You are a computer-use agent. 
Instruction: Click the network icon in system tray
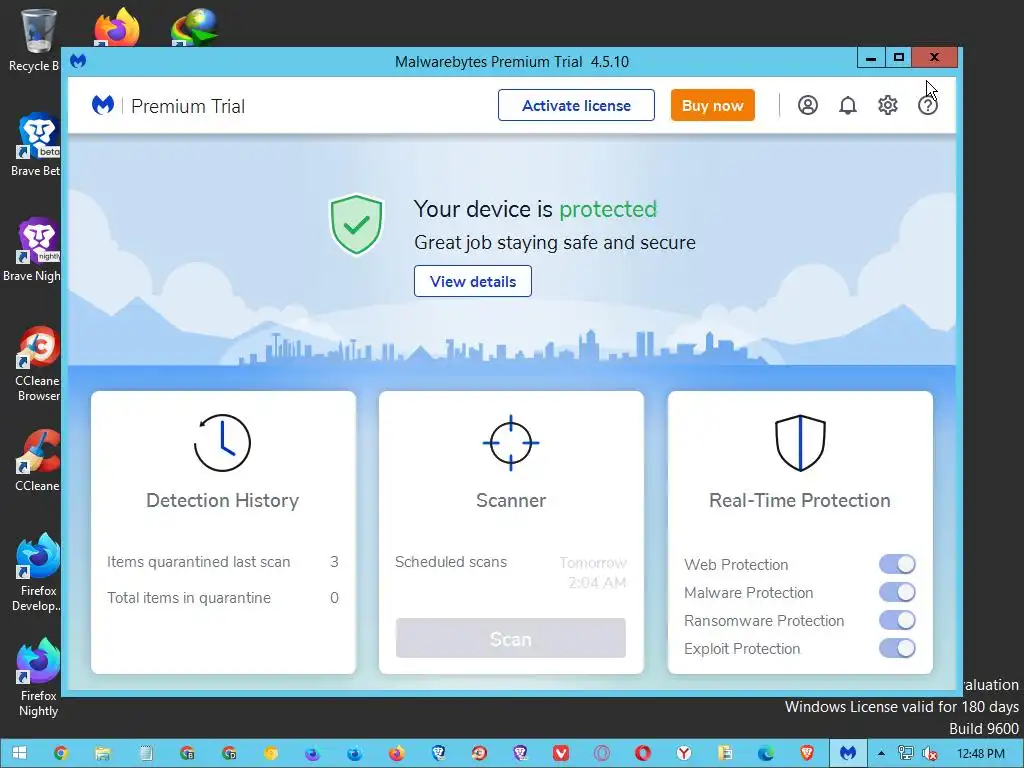[x=905, y=754]
